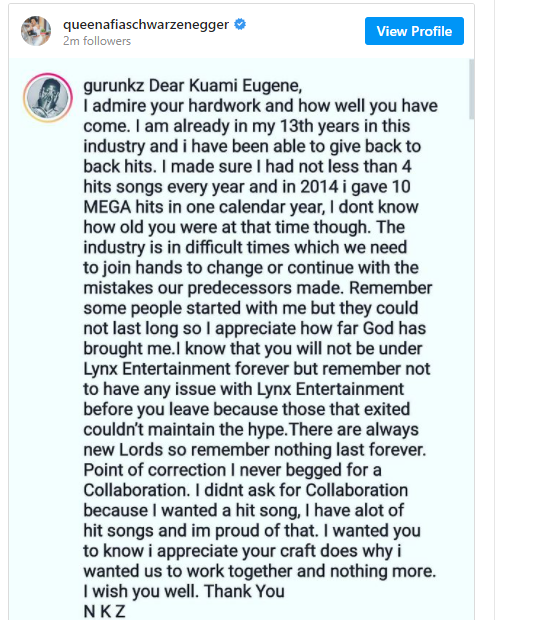Click the line 'new Lords so remember nothing last forever'
This screenshot has height=620, width=556.
click(x=255, y=450)
